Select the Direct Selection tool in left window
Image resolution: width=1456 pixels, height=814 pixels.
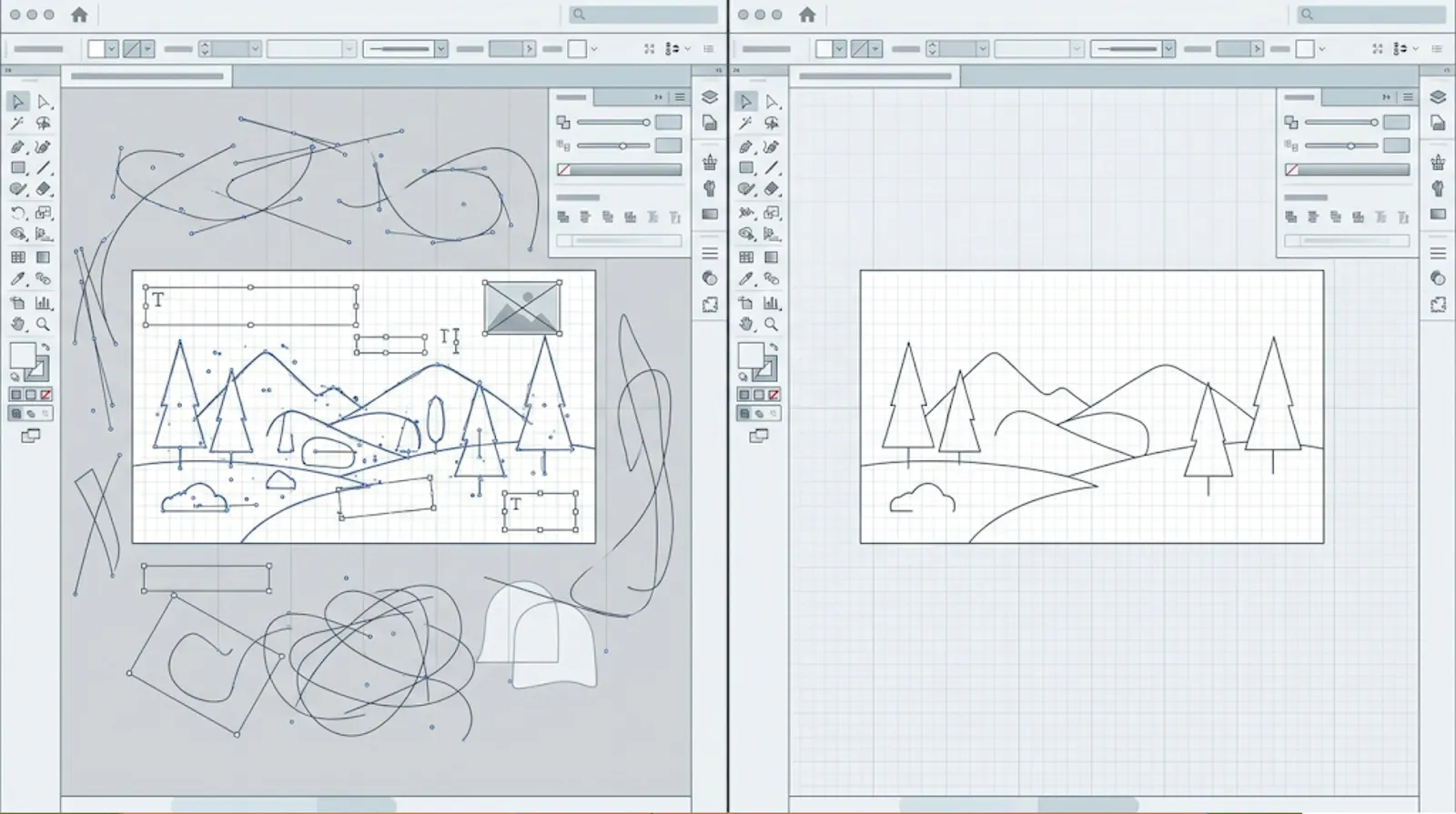click(44, 101)
